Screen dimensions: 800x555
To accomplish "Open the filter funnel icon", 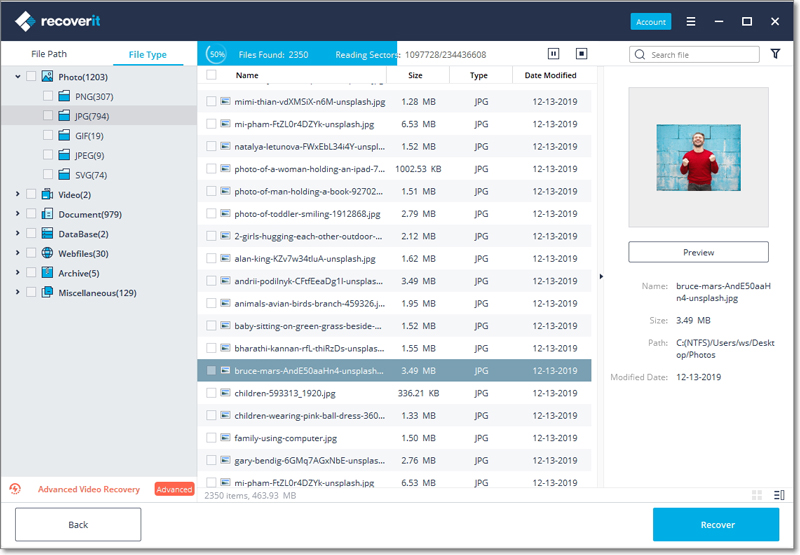I will pyautogui.click(x=775, y=54).
